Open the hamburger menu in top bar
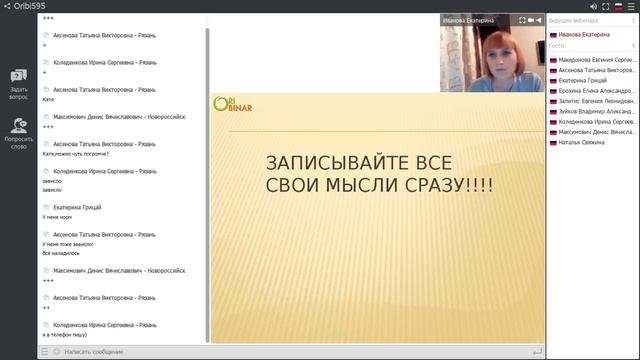The image size is (640, 360). [631, 7]
